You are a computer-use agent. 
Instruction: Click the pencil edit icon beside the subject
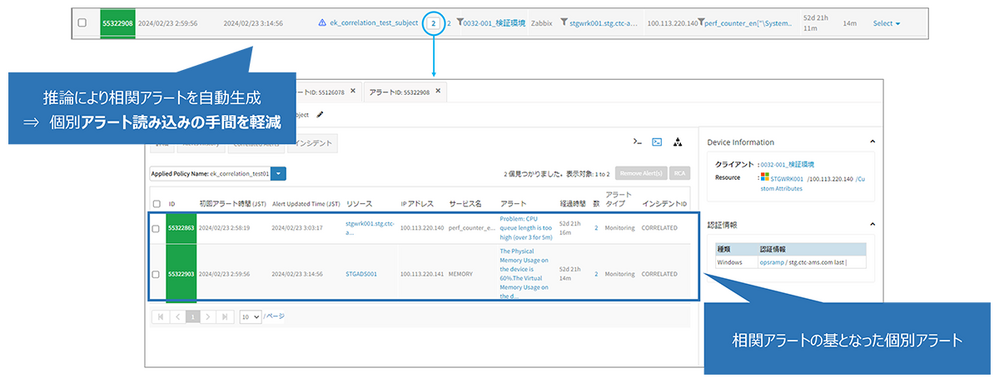point(320,115)
